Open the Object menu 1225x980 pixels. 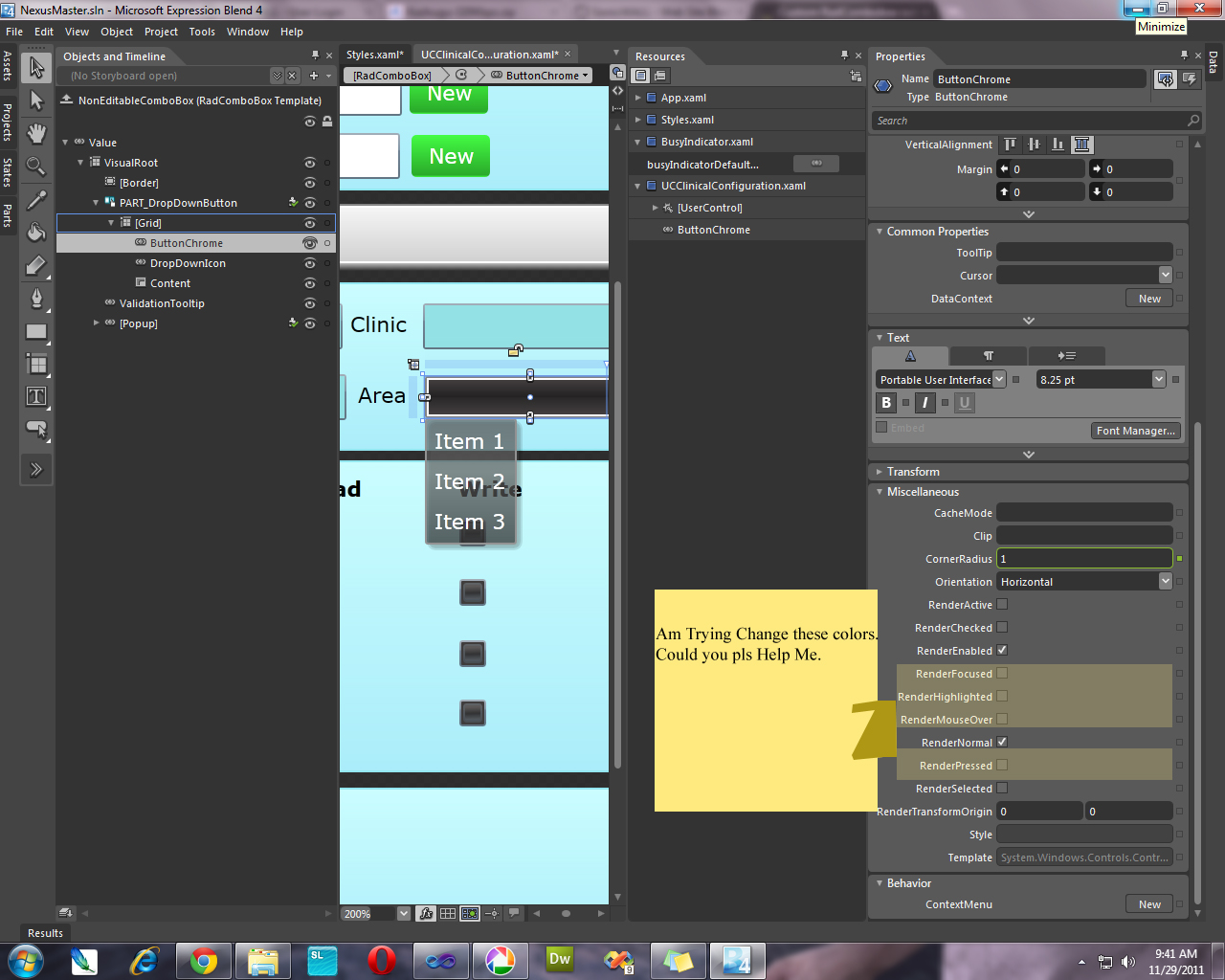pos(117,32)
